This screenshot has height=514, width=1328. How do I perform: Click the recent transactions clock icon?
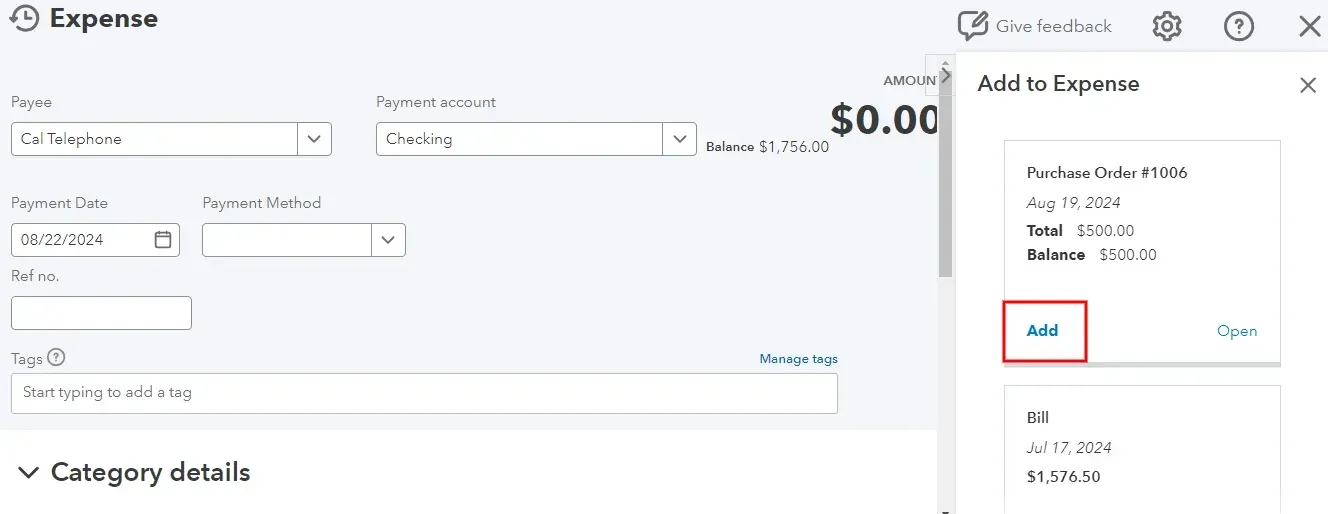coord(24,18)
